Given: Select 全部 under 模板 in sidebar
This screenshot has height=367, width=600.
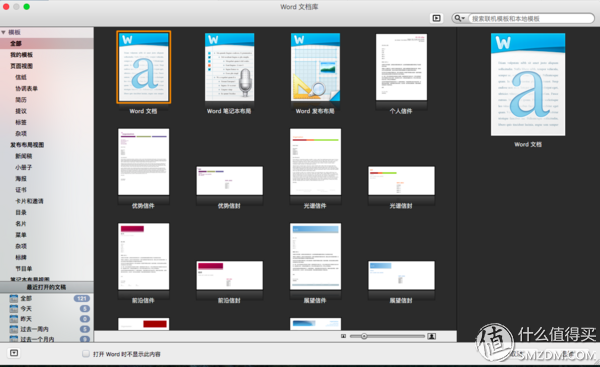Looking at the screenshot, I should point(16,44).
